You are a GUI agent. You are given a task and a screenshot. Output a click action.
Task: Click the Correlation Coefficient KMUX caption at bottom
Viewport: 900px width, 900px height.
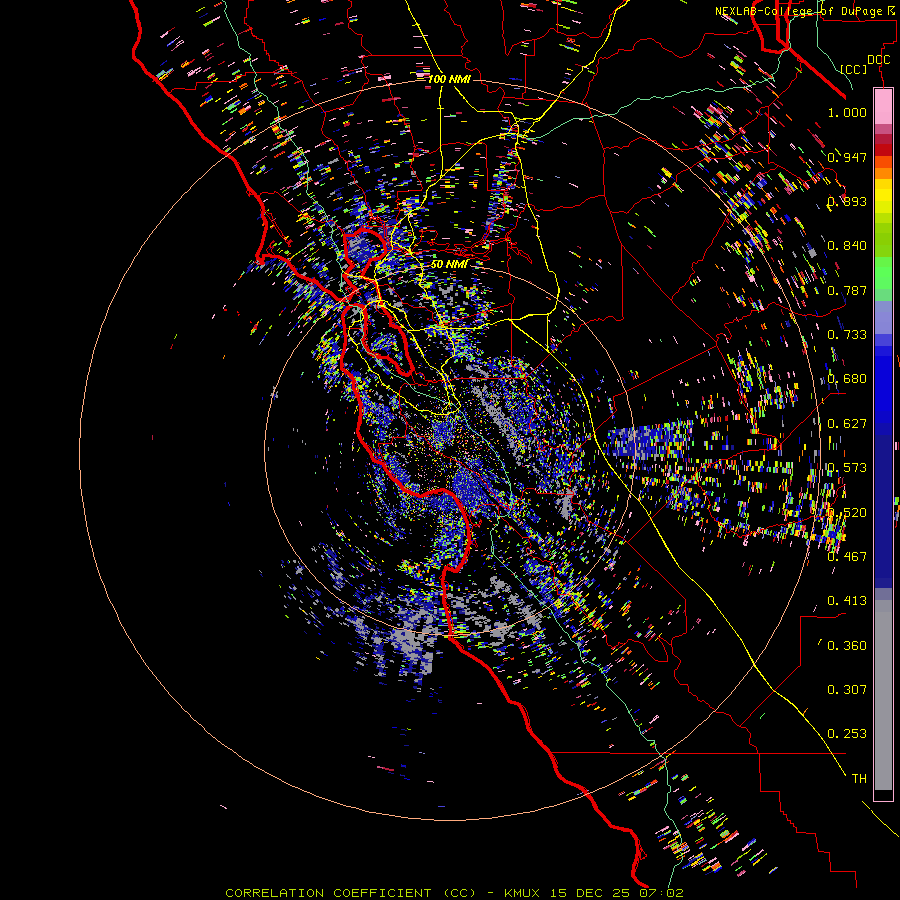tap(454, 893)
